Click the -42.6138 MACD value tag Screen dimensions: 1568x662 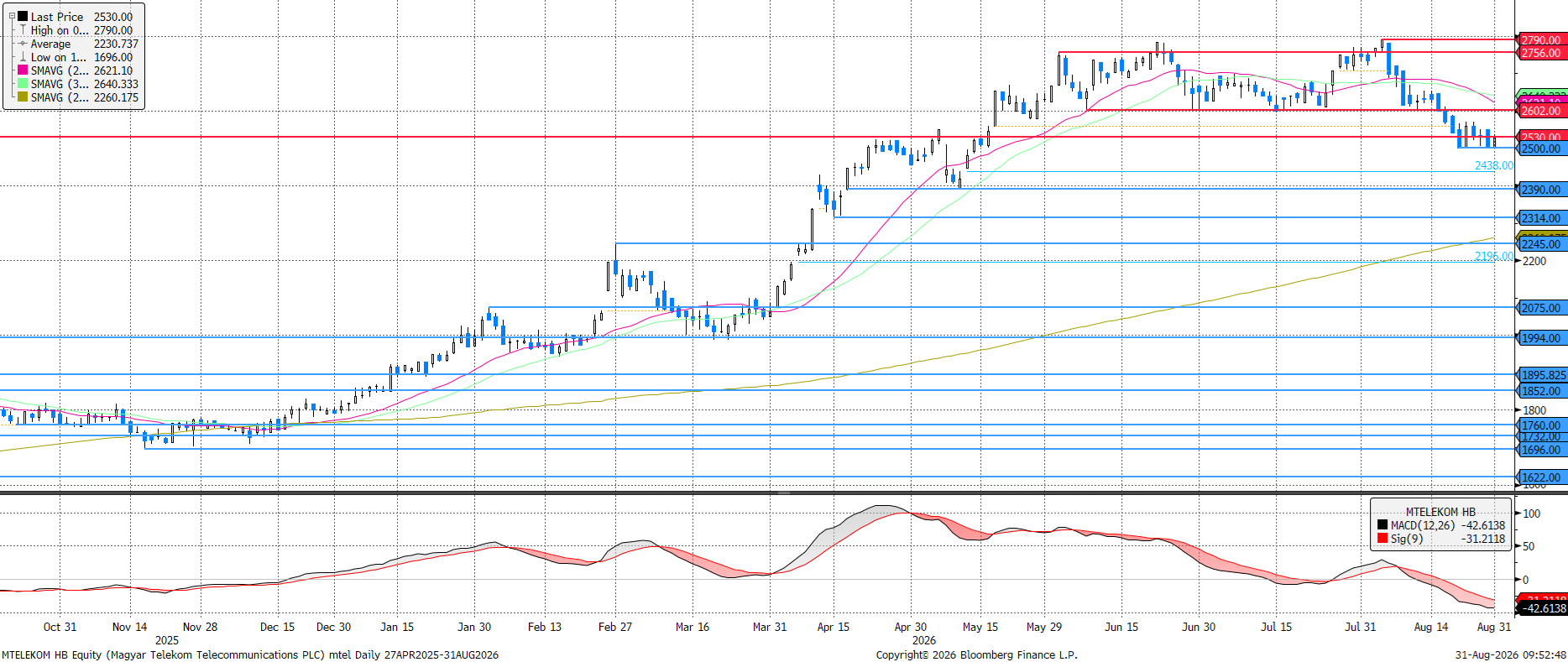pos(1542,608)
